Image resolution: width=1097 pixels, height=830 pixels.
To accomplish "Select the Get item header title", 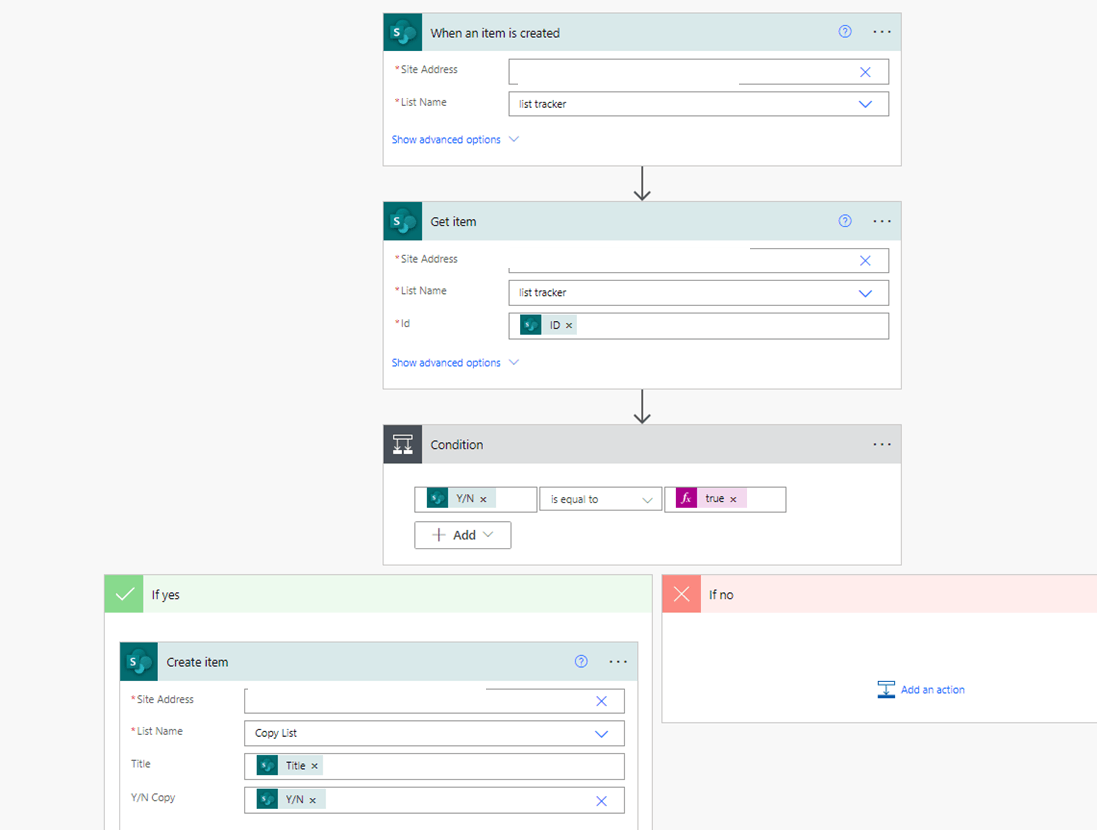I will [453, 222].
